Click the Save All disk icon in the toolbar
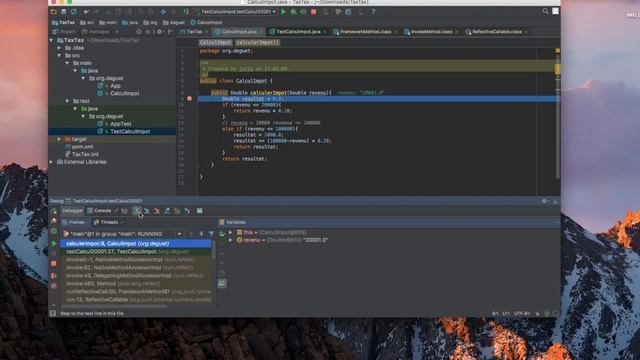640x360 pixels. 64,12
